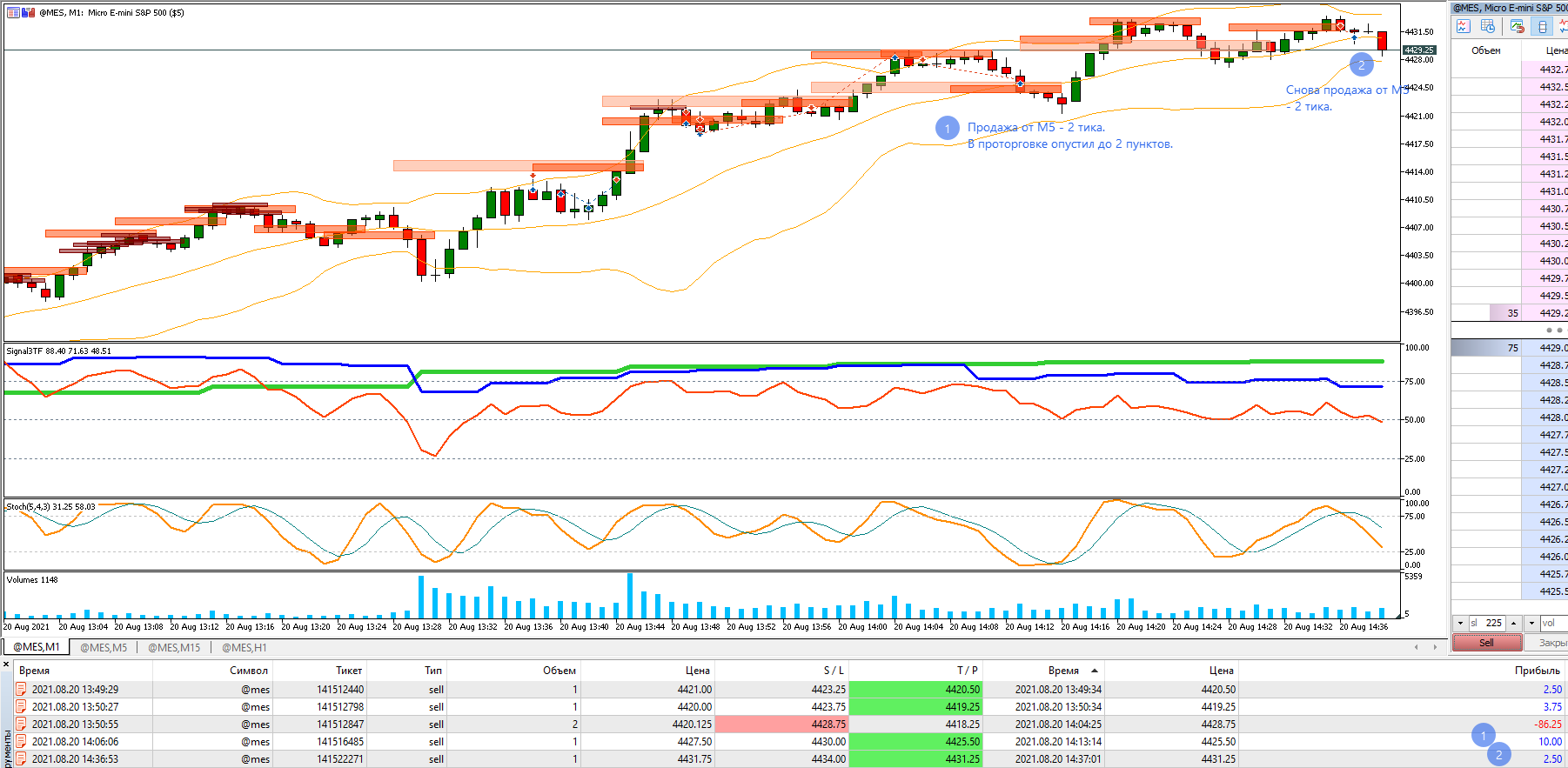This screenshot has height=768, width=1568.
Task: Click the chart magnet link icon
Action: point(1517,27)
